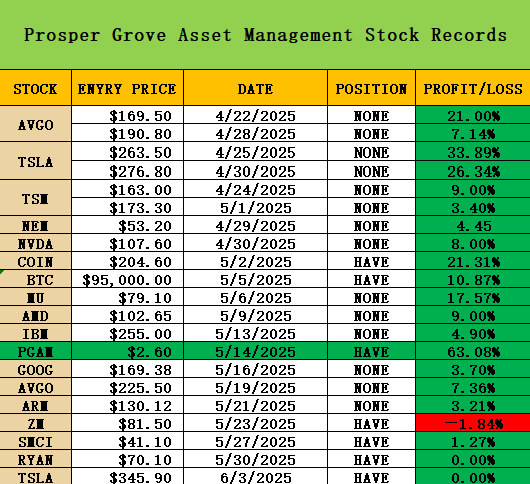Select the $107.60 entry price cell
This screenshot has width=530, height=484.
[127, 243]
